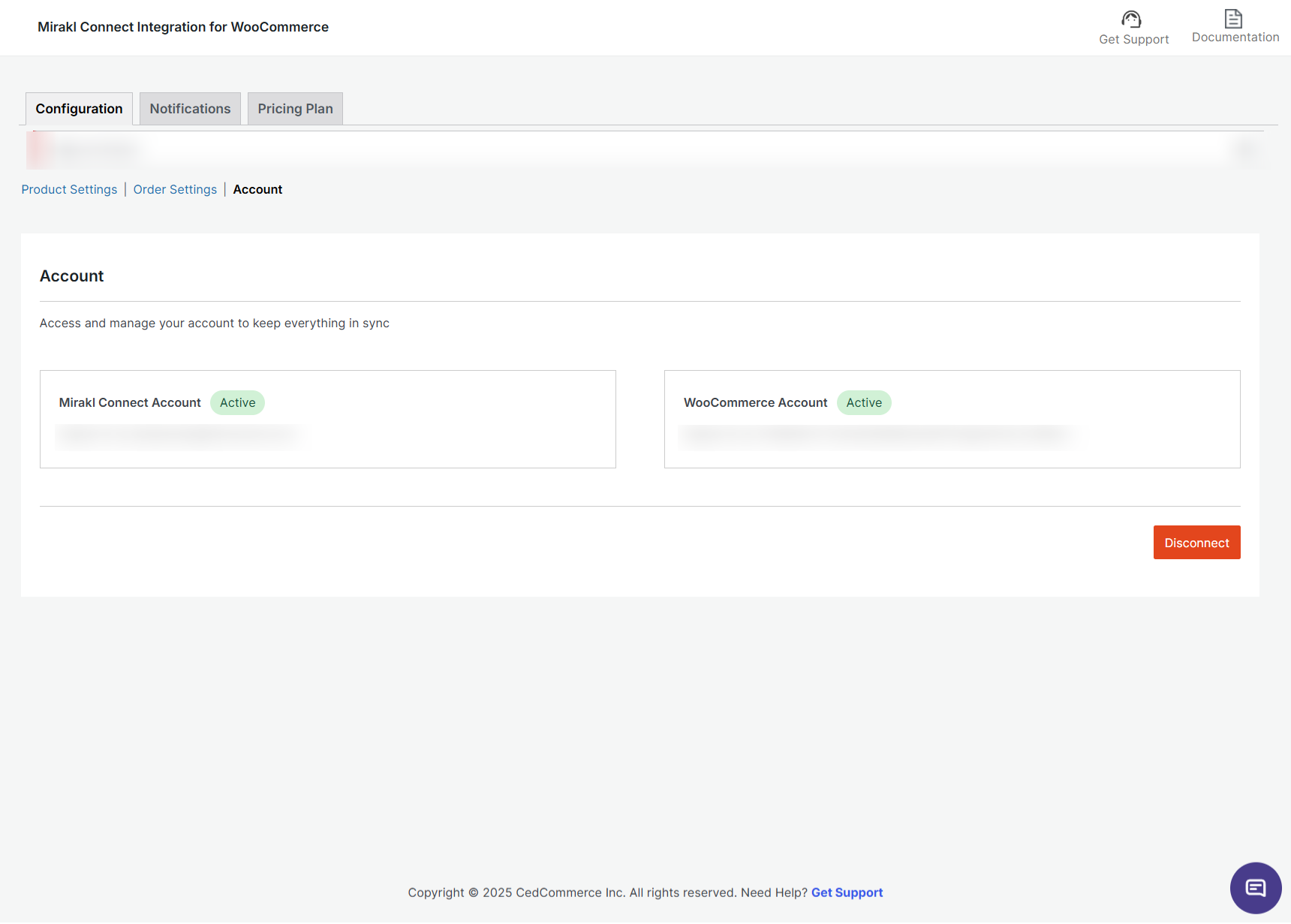Click the Active badge for WooCommerce Account
This screenshot has width=1291, height=924.
864,402
